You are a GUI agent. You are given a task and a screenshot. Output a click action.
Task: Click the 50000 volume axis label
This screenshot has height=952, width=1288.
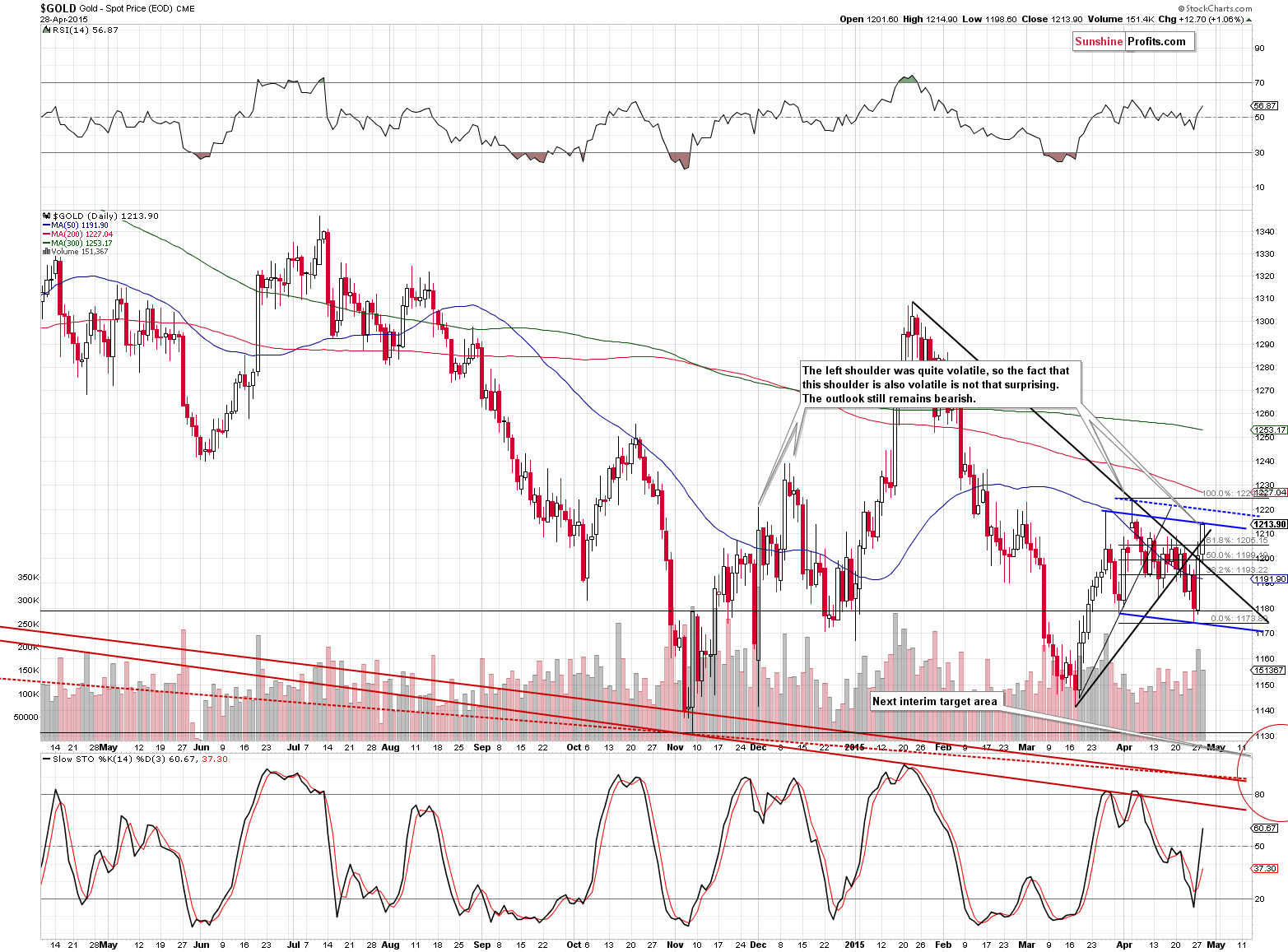pyautogui.click(x=26, y=717)
